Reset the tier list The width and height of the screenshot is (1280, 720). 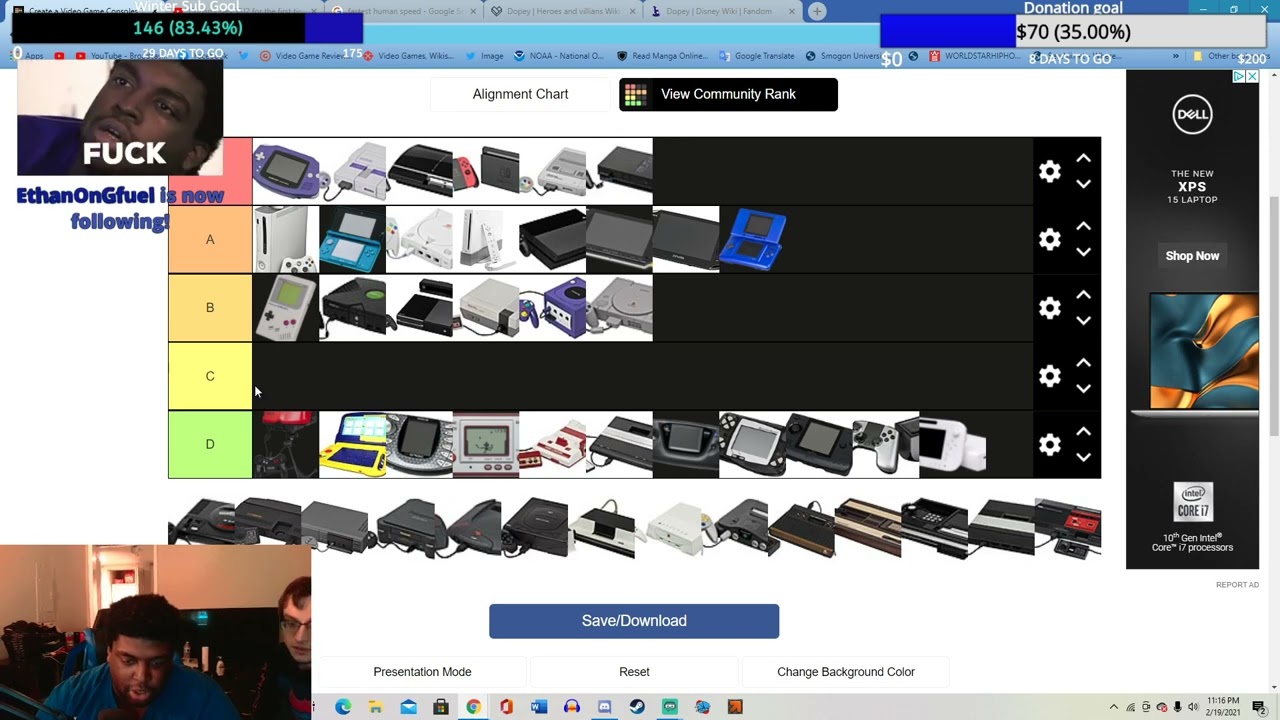(634, 672)
